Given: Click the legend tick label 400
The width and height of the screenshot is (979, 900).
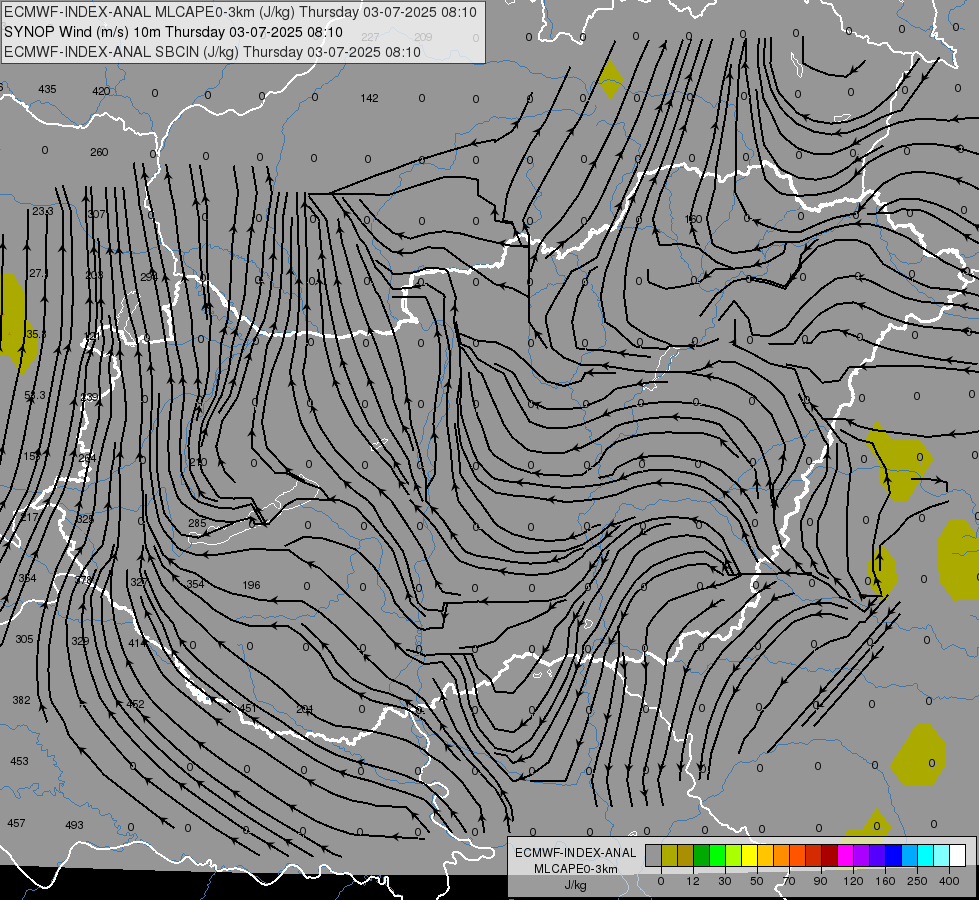Looking at the screenshot, I should point(949,881).
